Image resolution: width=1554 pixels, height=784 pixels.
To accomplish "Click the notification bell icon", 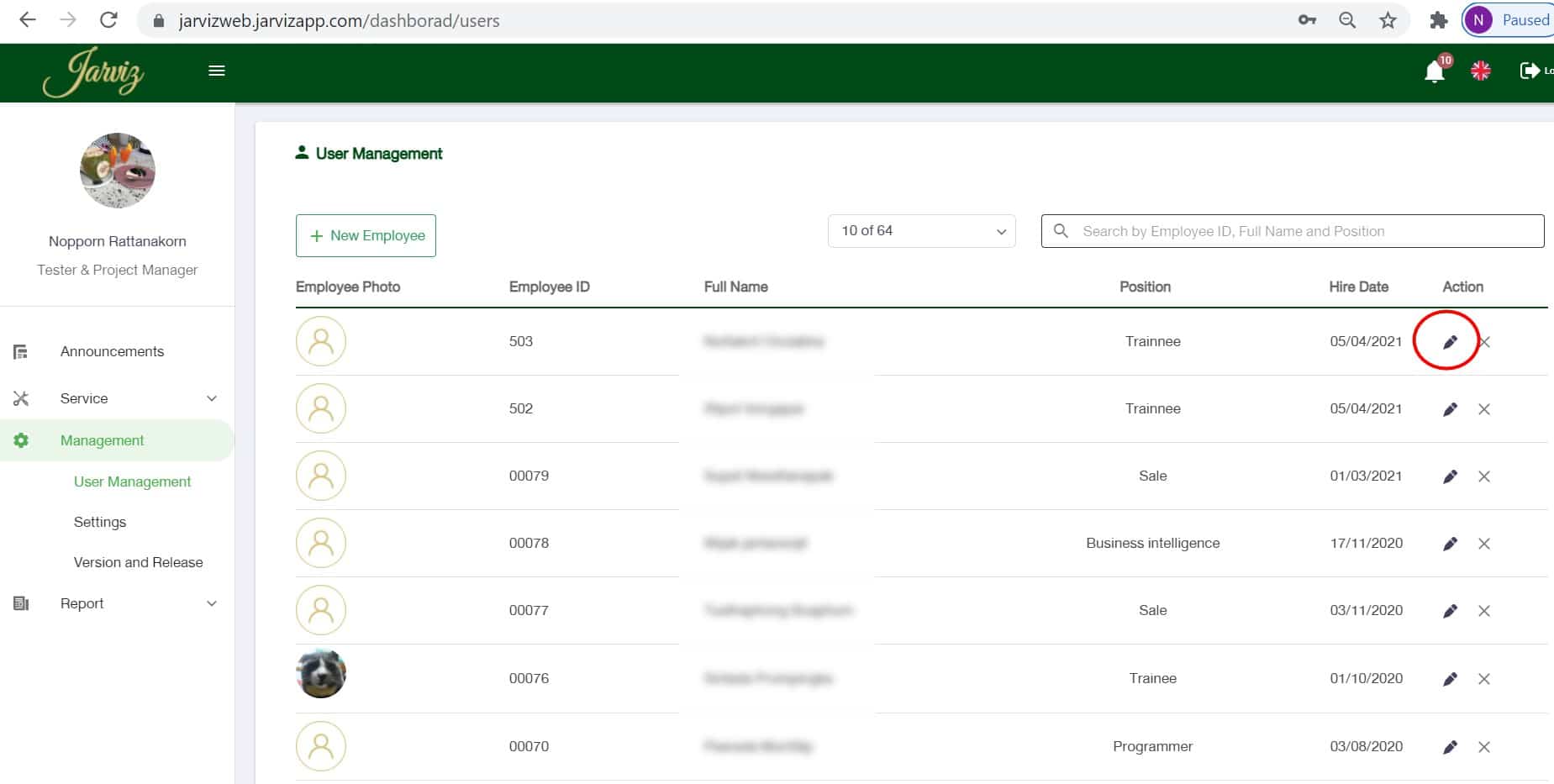I will click(1435, 72).
